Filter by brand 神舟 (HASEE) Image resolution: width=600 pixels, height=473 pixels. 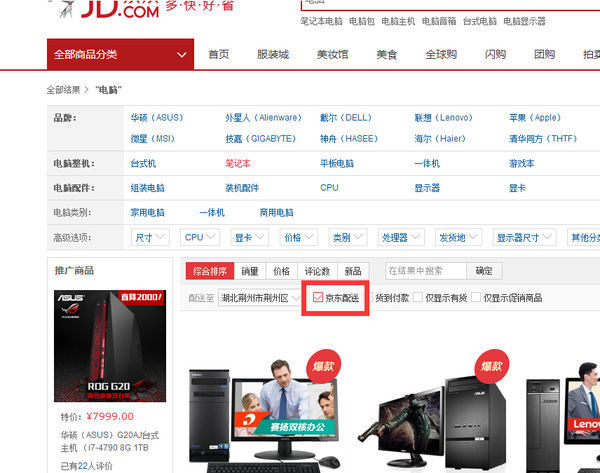pos(349,139)
